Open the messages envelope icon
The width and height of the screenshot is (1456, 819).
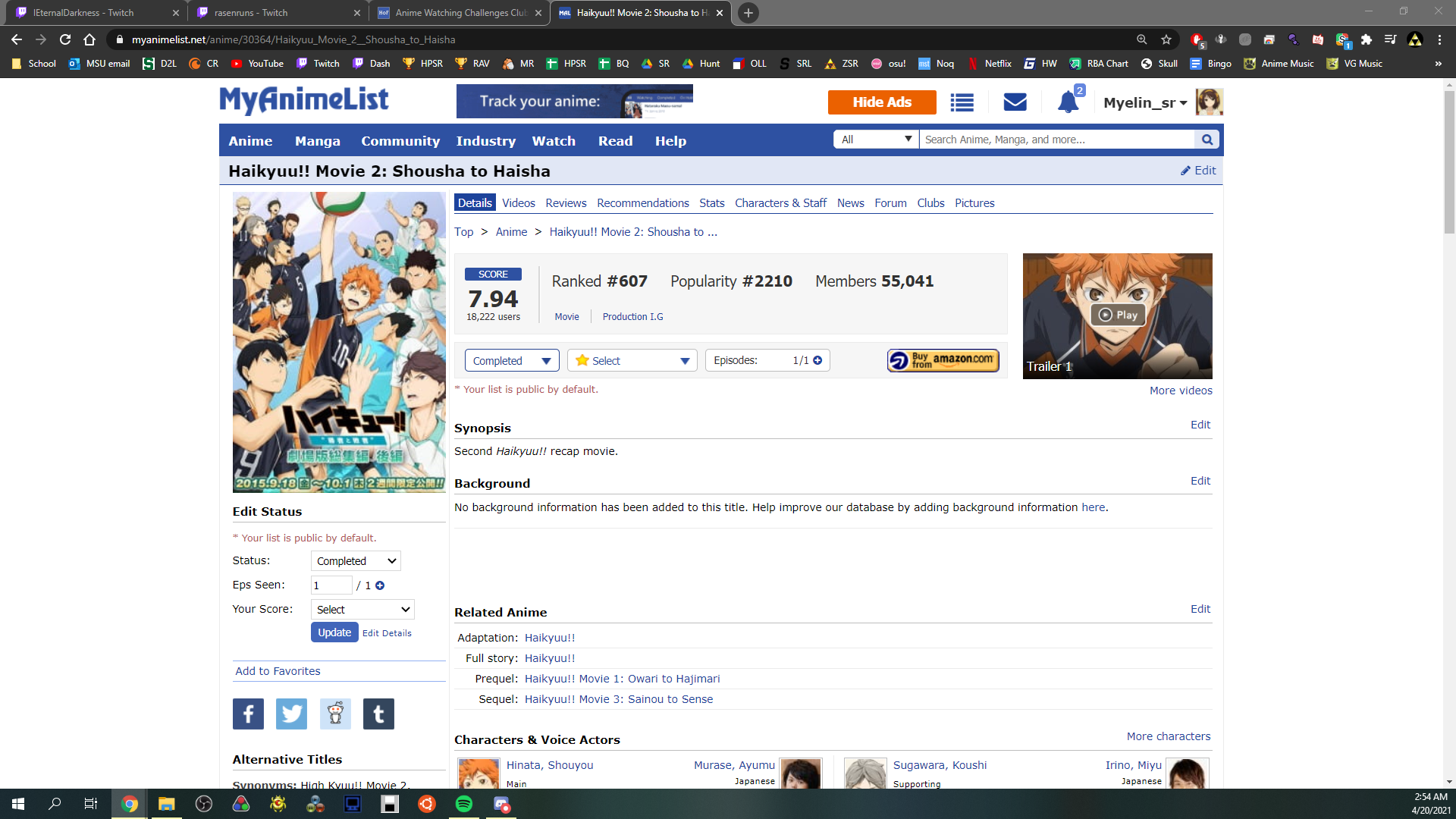point(1015,102)
